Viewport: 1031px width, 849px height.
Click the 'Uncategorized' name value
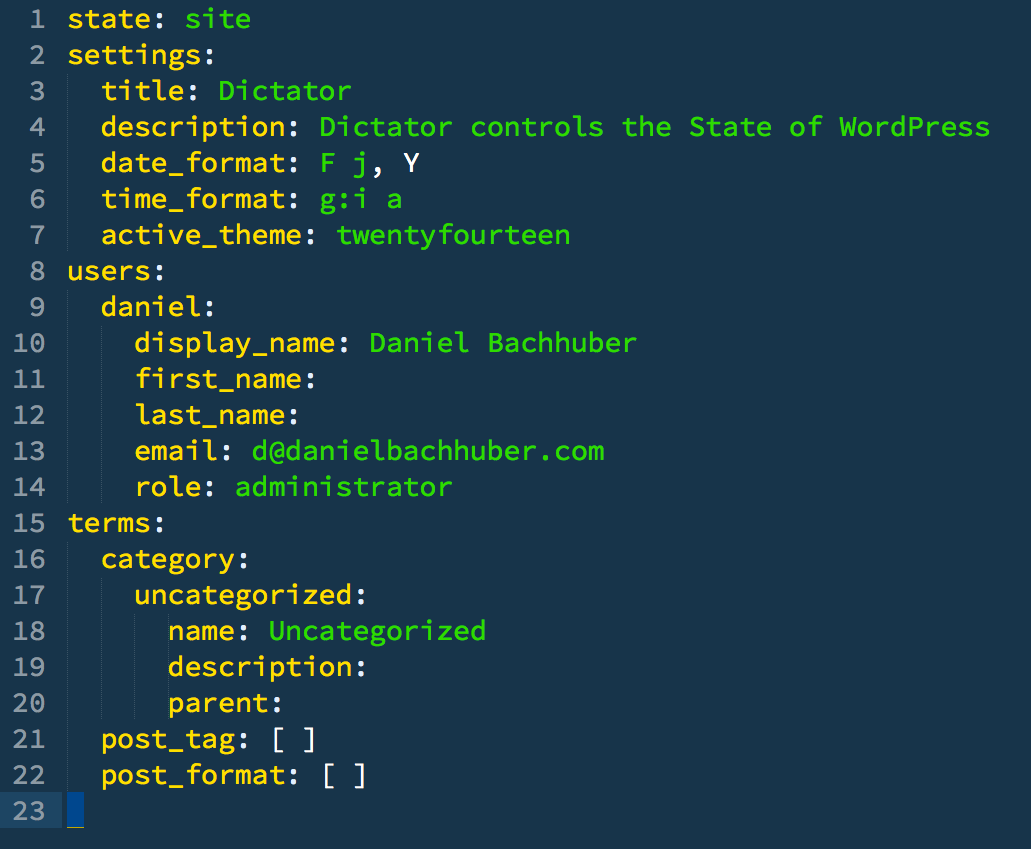coord(377,631)
